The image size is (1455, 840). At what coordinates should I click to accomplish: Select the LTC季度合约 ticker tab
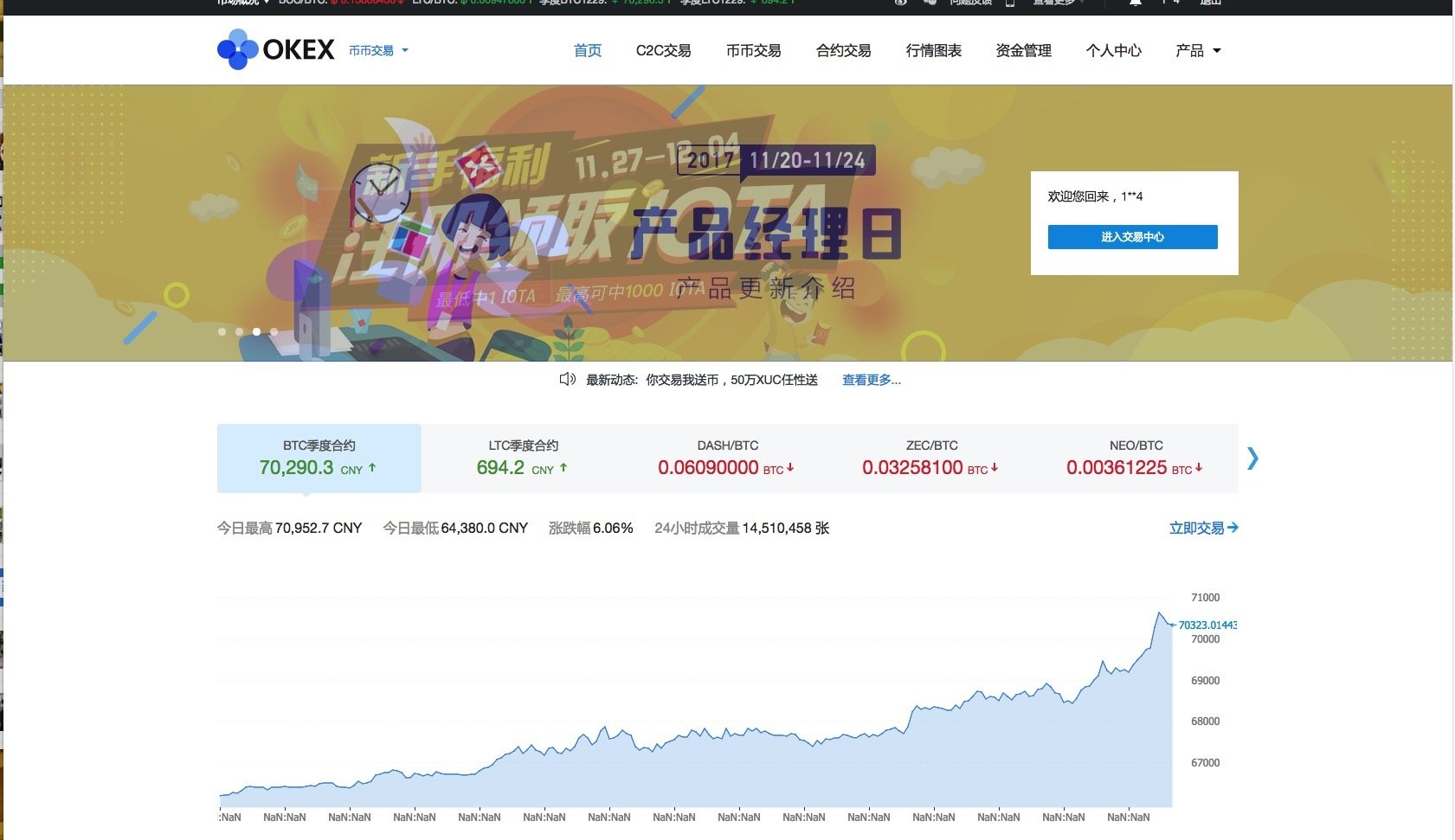tap(523, 458)
